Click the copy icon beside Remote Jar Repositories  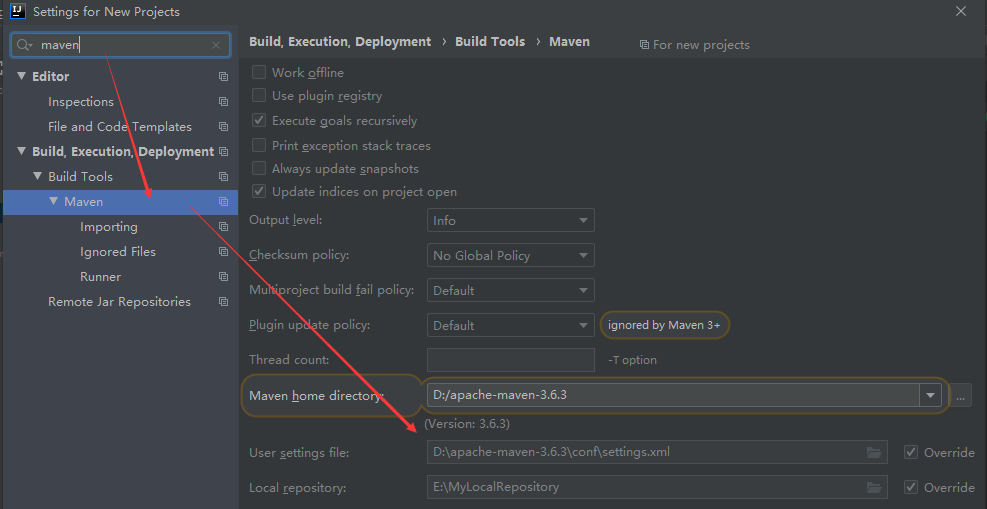click(x=223, y=302)
